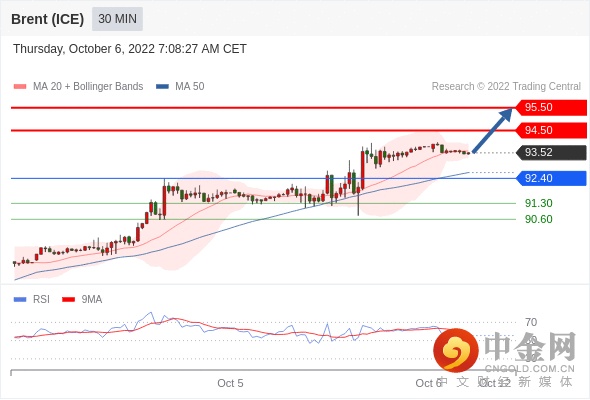Toggle the MA 50 legend label
Viewport: 590px width, 400px height.
coord(190,87)
